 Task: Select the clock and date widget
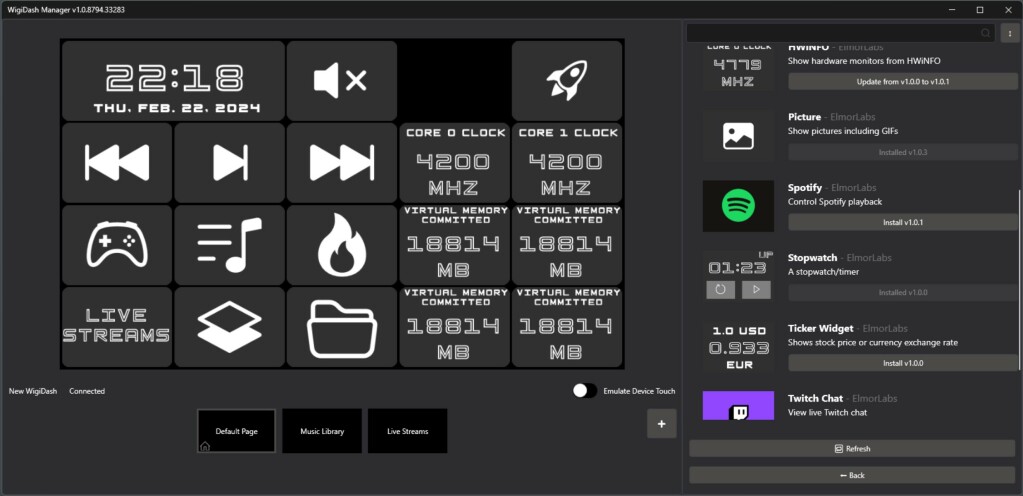click(174, 81)
